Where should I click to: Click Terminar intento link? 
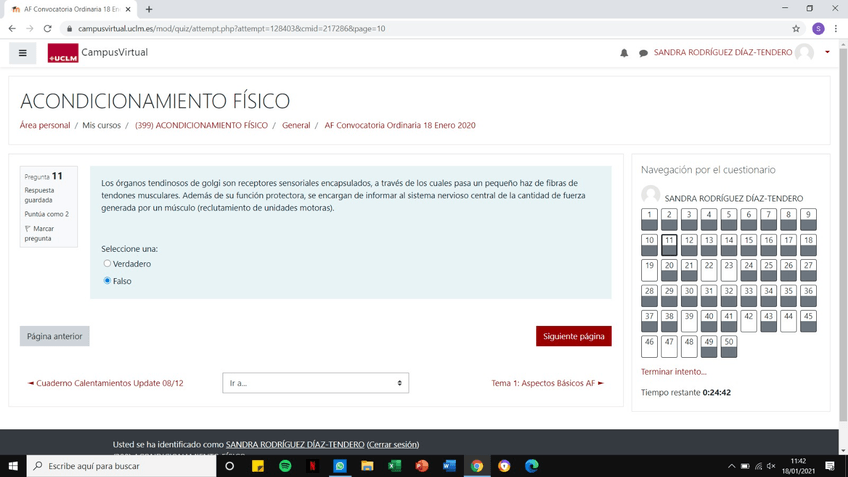pyautogui.click(x=673, y=372)
